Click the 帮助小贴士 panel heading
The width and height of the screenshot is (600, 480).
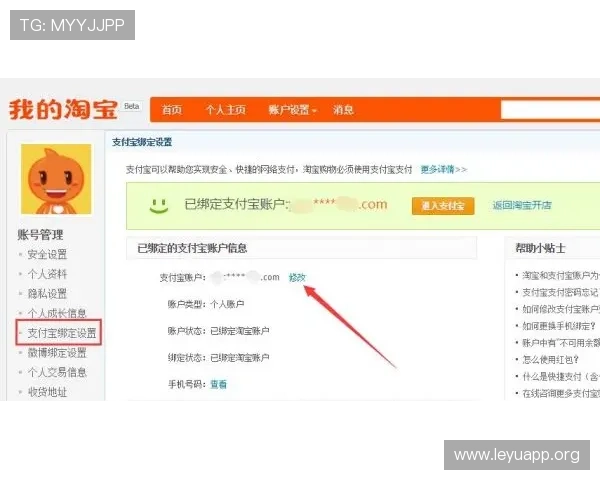point(540,248)
